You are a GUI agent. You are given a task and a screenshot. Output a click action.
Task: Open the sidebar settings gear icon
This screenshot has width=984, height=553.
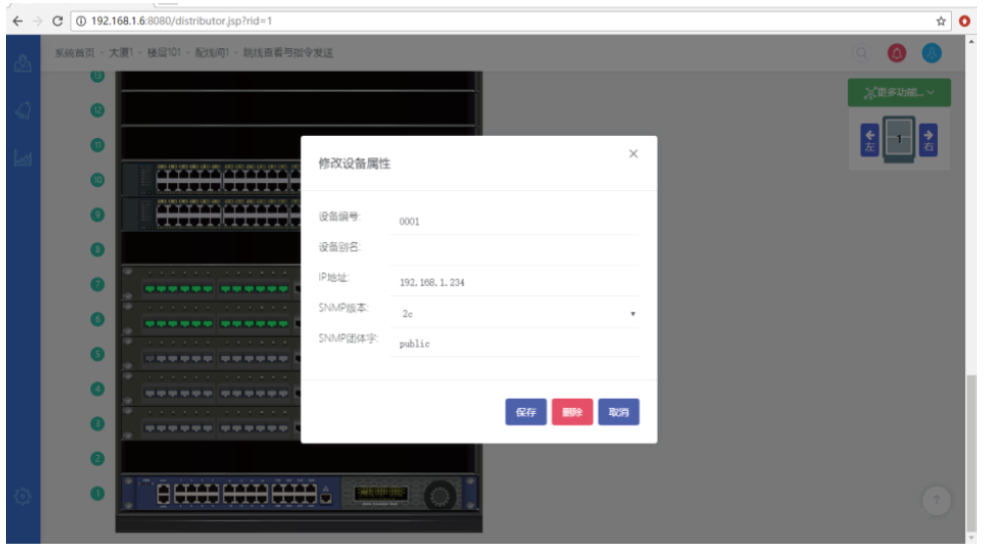(22, 496)
